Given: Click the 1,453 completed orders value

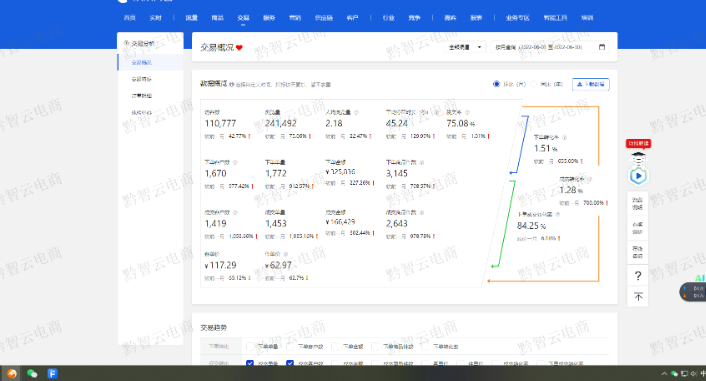Looking at the screenshot, I should tap(276, 223).
